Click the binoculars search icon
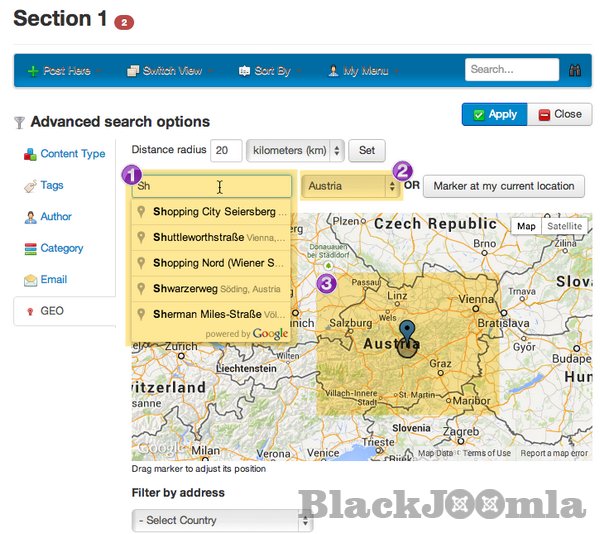Viewport: 600px width, 534px height. click(x=575, y=71)
